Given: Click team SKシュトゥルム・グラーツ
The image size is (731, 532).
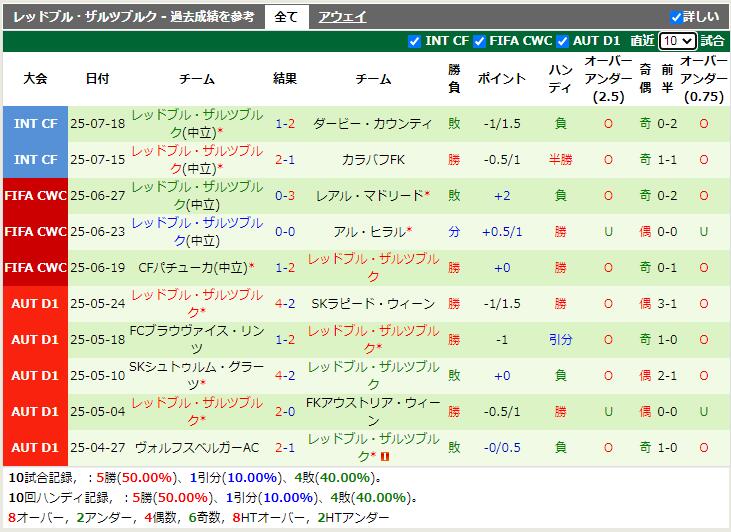Looking at the screenshot, I should coord(197,375).
